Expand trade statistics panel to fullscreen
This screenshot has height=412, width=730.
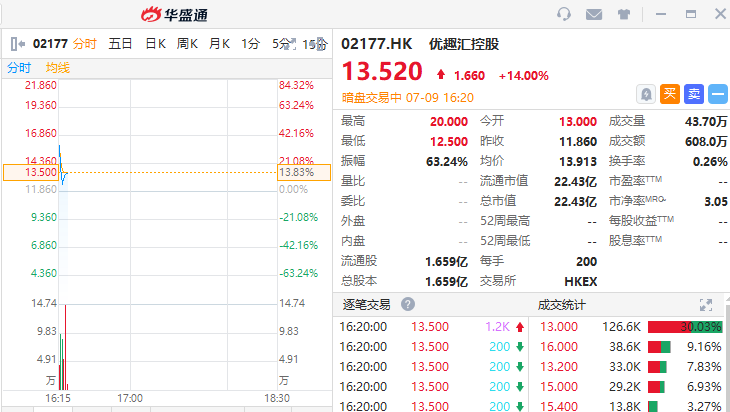pyautogui.click(x=706, y=305)
